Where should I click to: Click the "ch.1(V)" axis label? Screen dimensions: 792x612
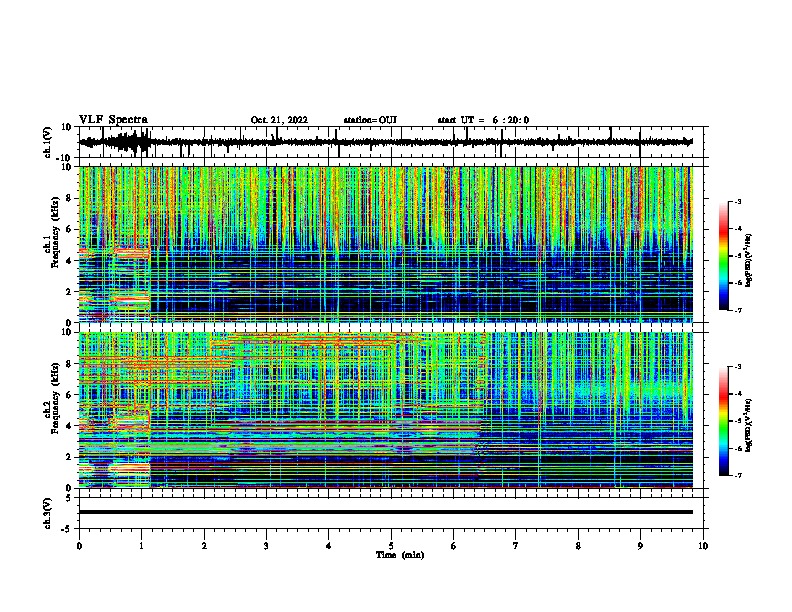tap(47, 142)
